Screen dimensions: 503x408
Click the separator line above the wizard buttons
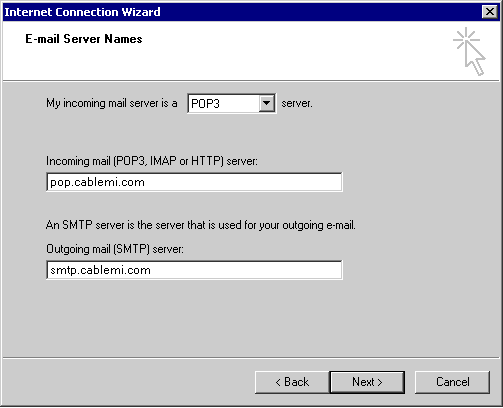pos(251,358)
